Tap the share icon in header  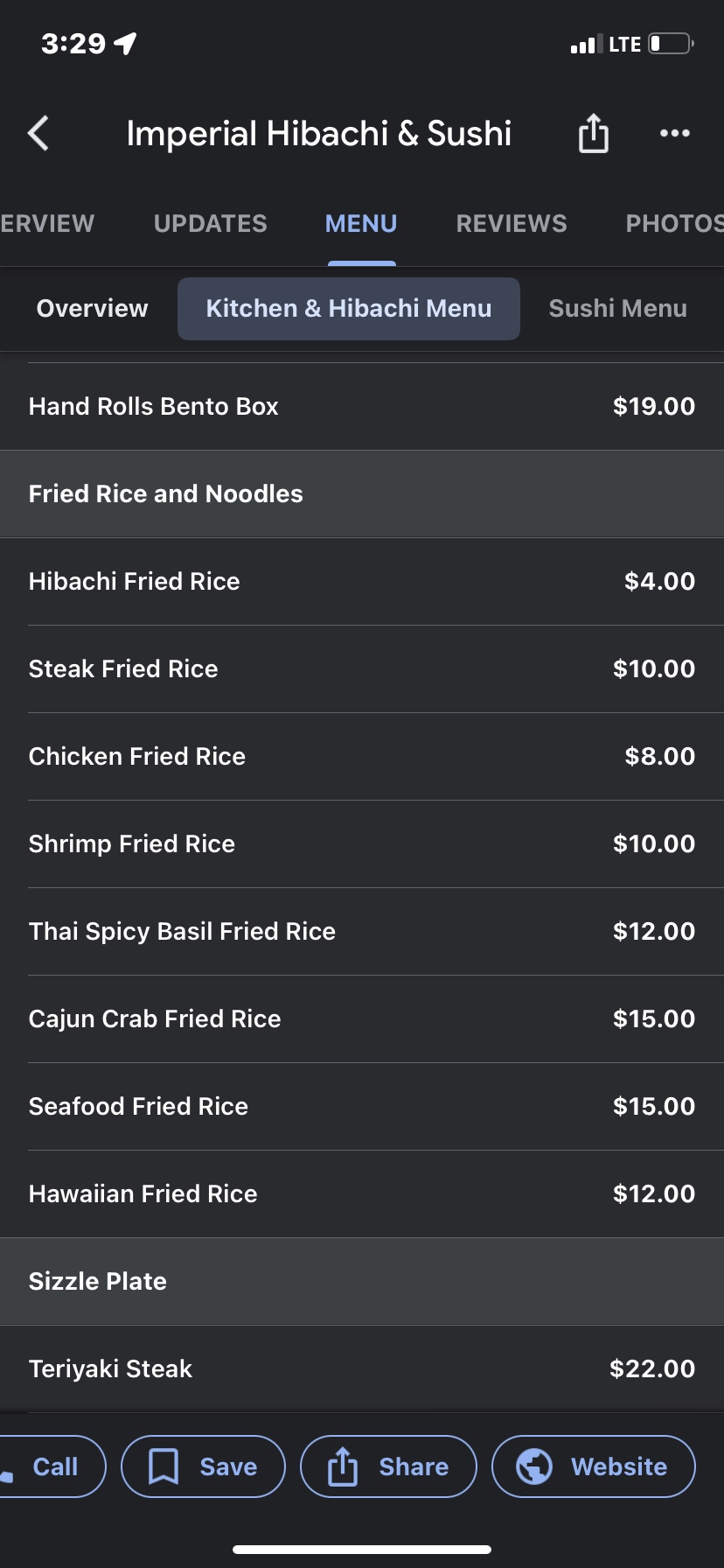[593, 134]
